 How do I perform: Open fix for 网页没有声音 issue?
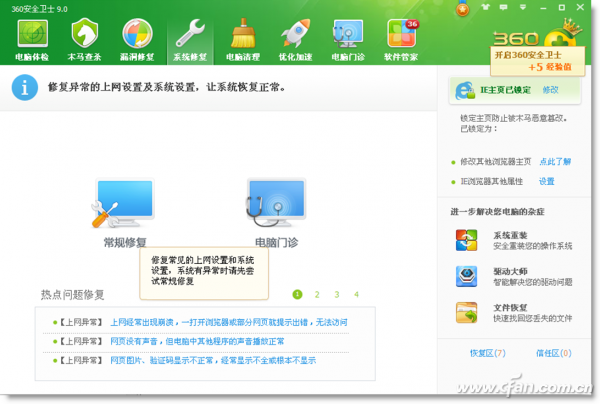[197, 341]
